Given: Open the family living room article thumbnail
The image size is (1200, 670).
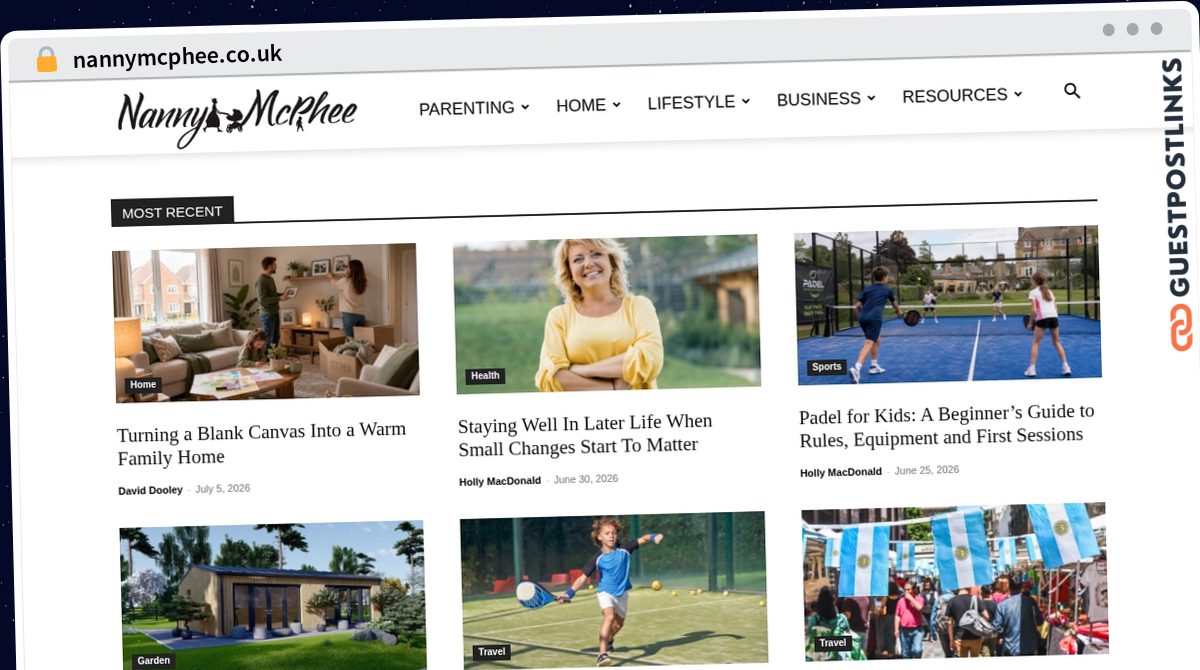Looking at the screenshot, I should click(266, 322).
